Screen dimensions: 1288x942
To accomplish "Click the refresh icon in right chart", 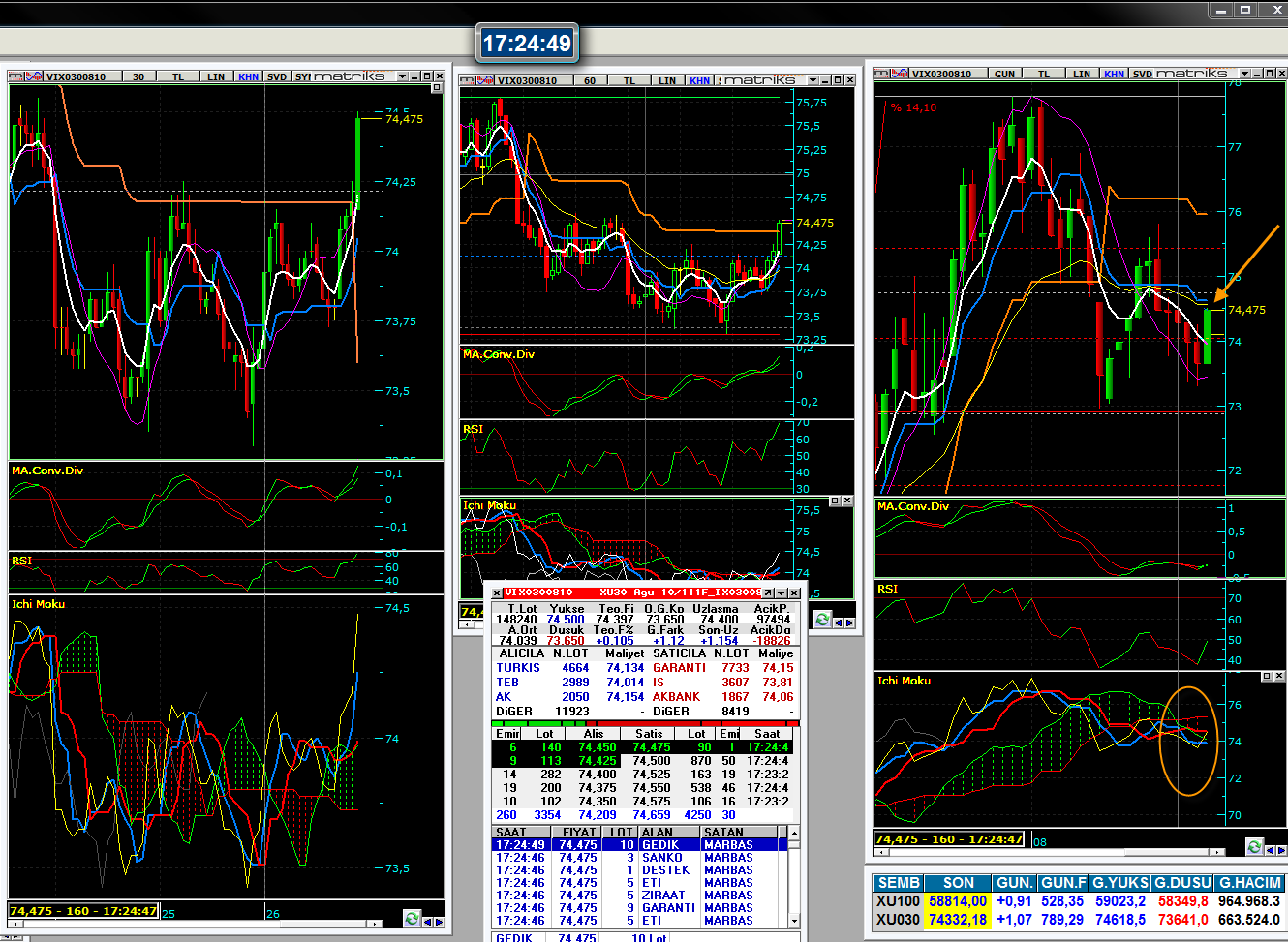I will click(1254, 847).
